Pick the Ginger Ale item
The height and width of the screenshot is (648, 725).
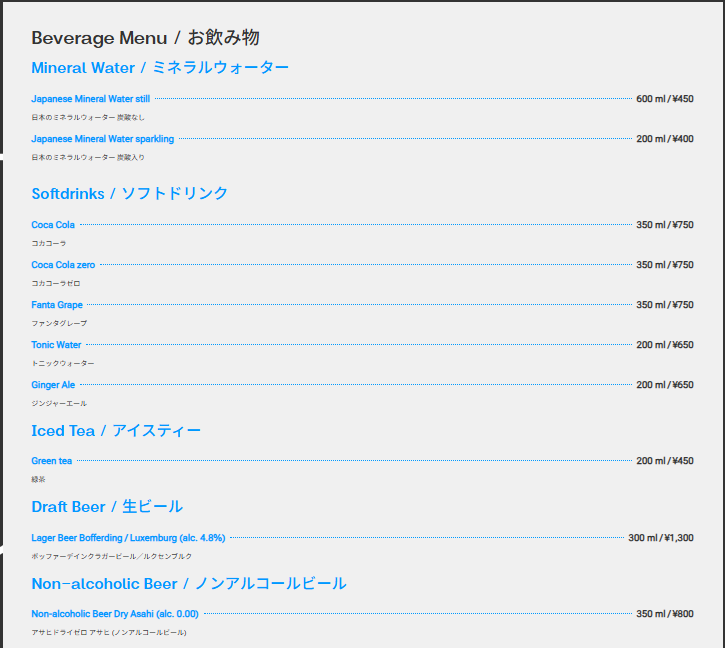[53, 385]
